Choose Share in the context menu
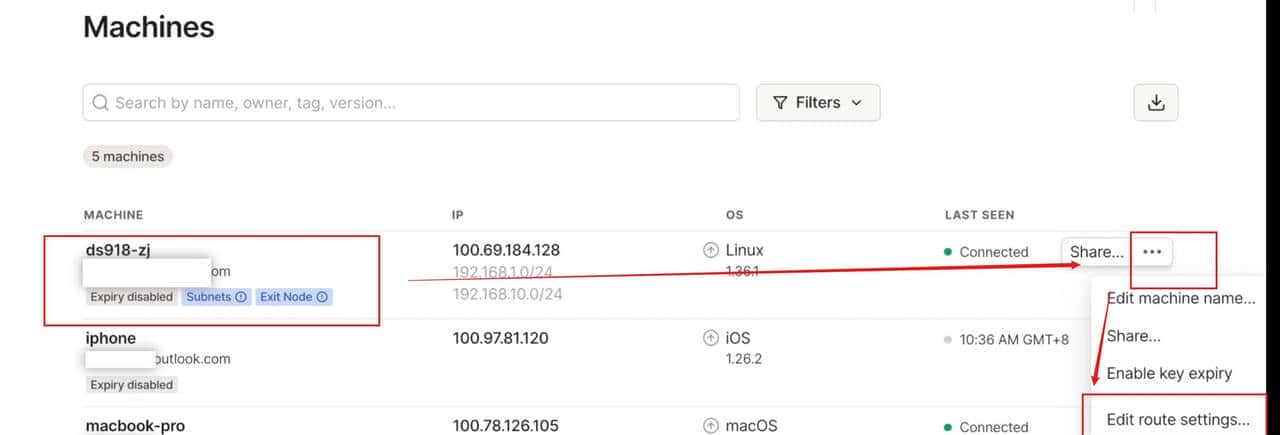The height and width of the screenshot is (435, 1280). (x=1133, y=336)
